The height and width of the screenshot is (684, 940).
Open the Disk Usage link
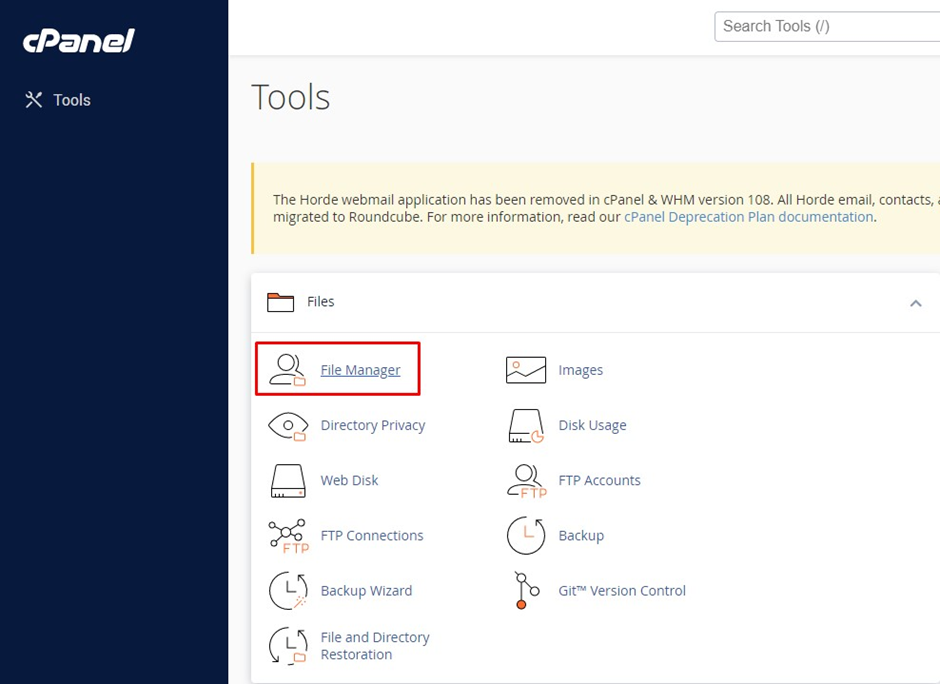coord(592,425)
